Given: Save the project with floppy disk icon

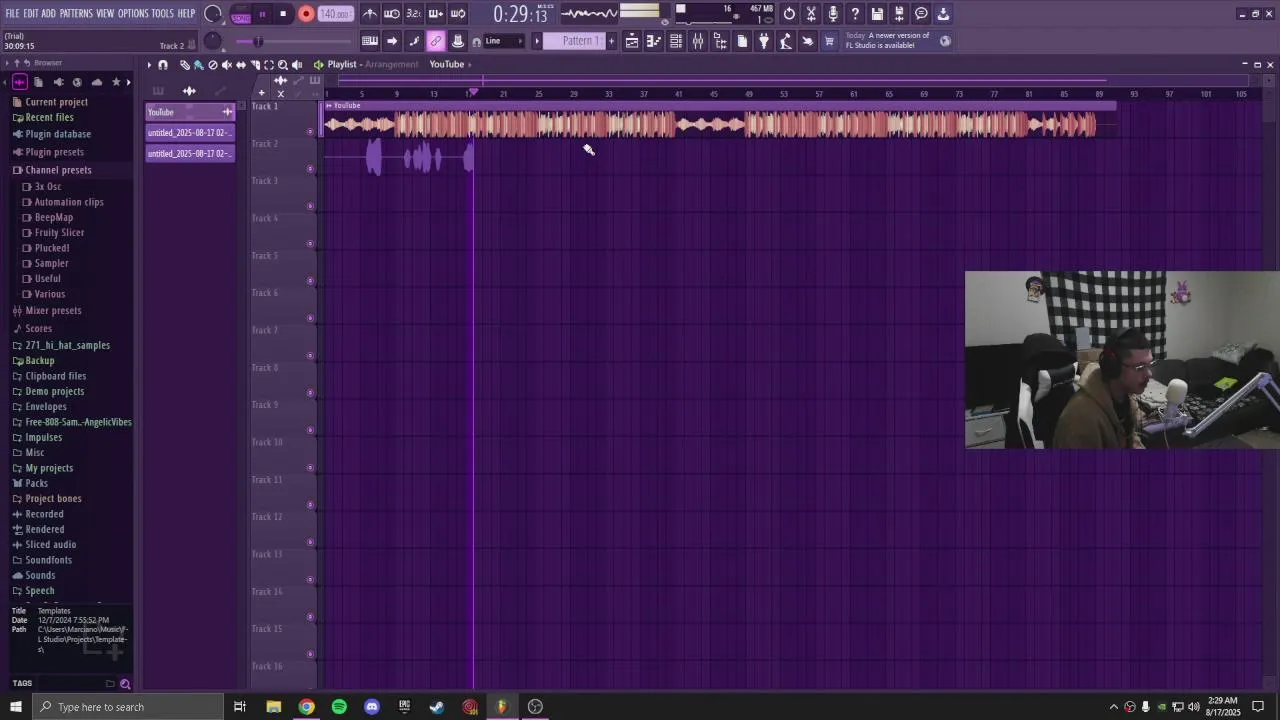Looking at the screenshot, I should pos(877,14).
